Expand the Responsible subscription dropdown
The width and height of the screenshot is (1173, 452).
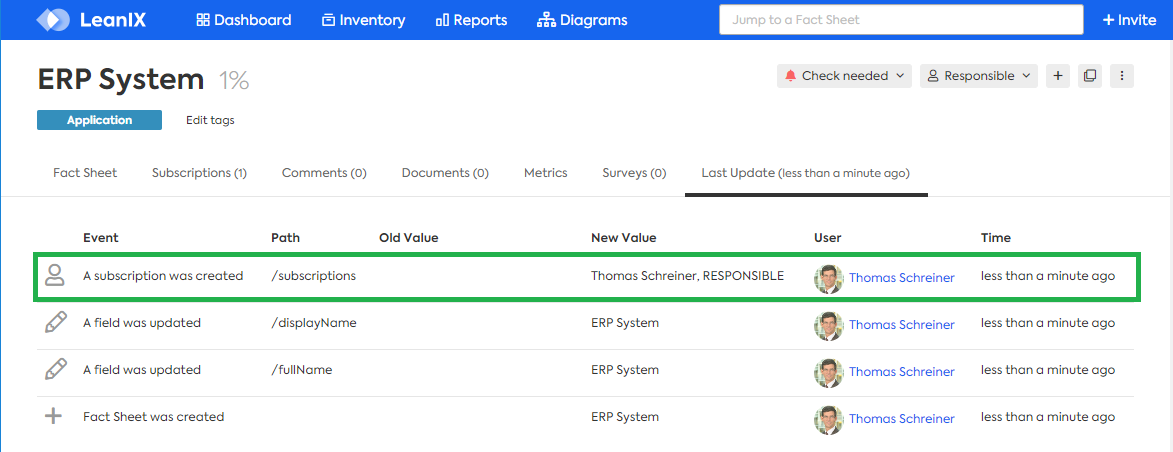978,76
